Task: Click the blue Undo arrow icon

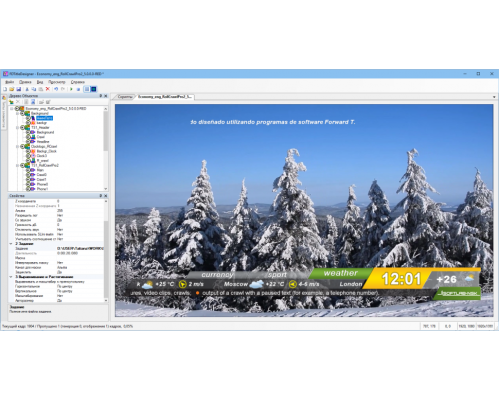Action: (56, 89)
